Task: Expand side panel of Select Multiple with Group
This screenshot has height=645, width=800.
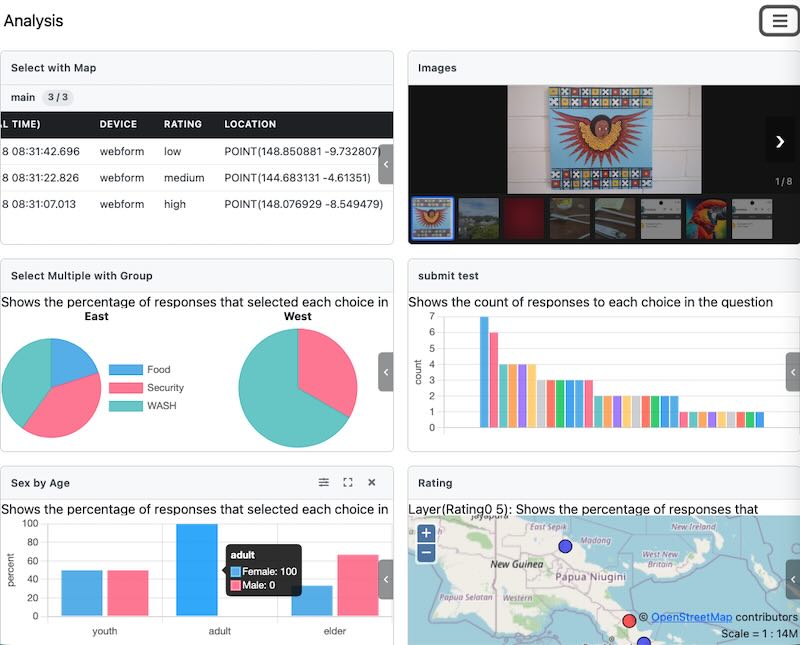Action: (386, 372)
